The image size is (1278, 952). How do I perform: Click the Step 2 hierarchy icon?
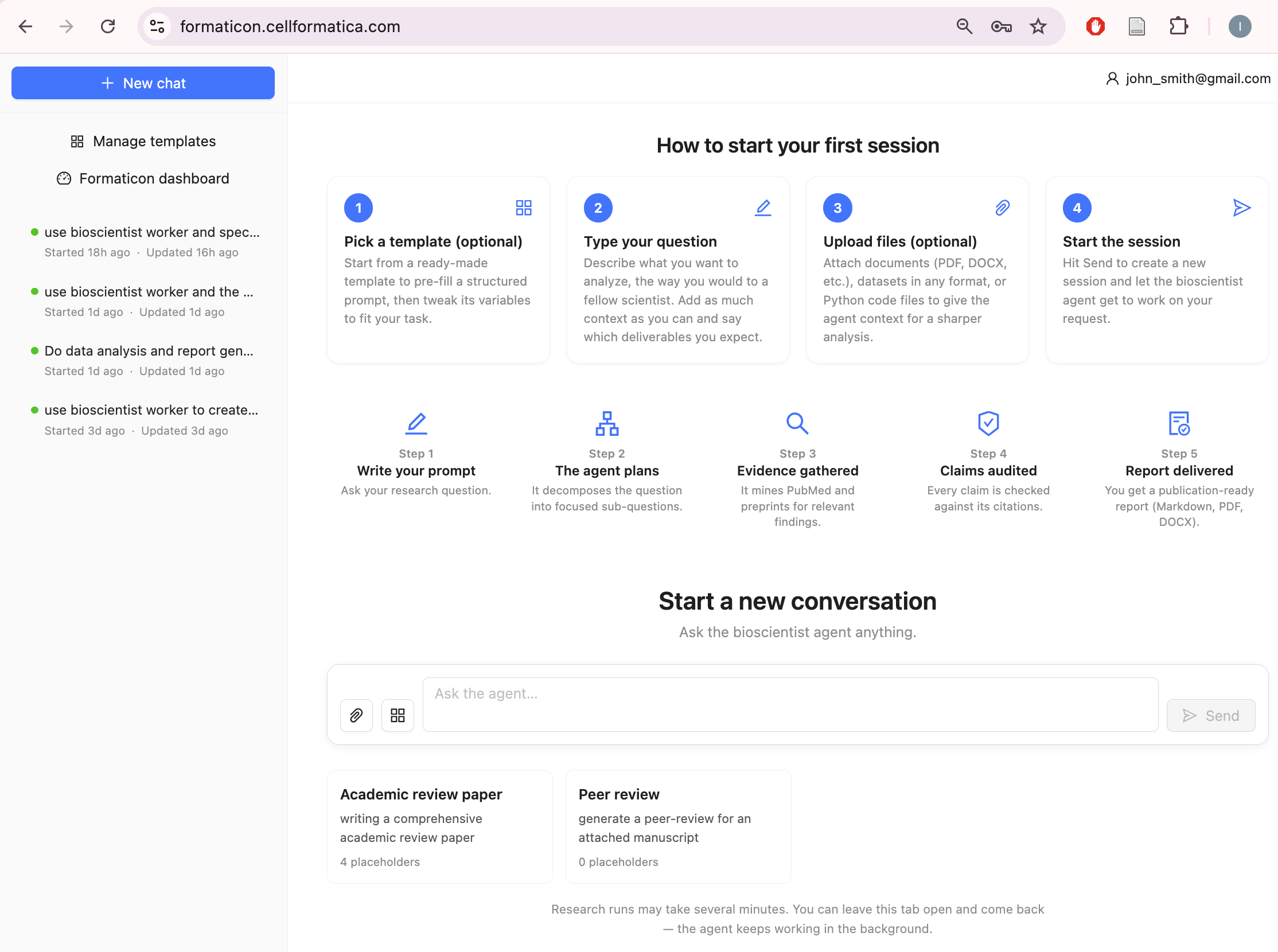coord(607,424)
